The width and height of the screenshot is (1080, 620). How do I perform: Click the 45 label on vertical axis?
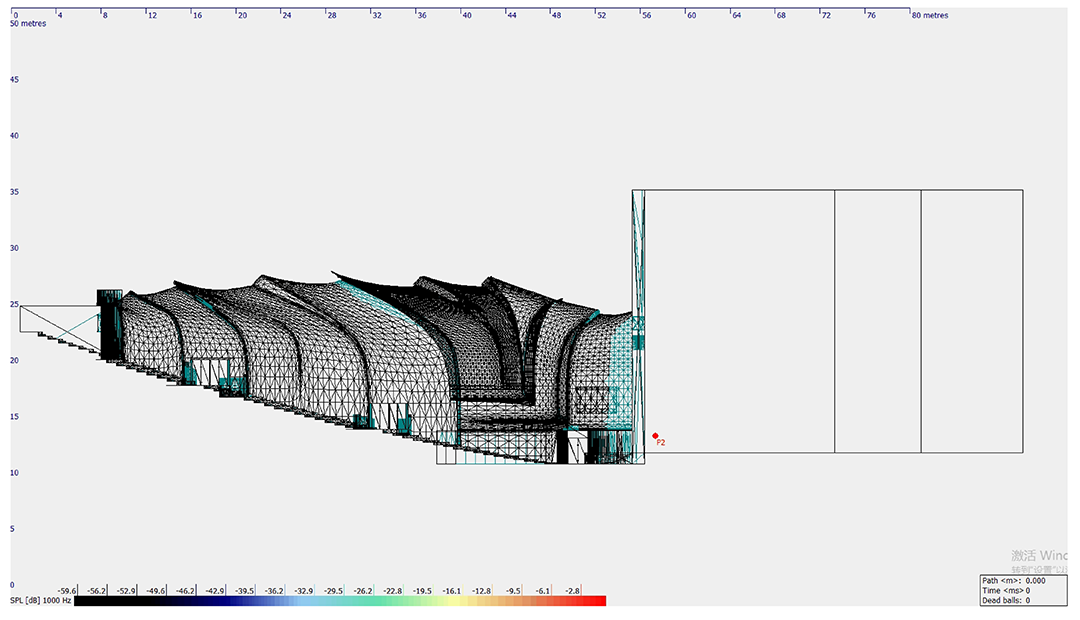point(14,80)
